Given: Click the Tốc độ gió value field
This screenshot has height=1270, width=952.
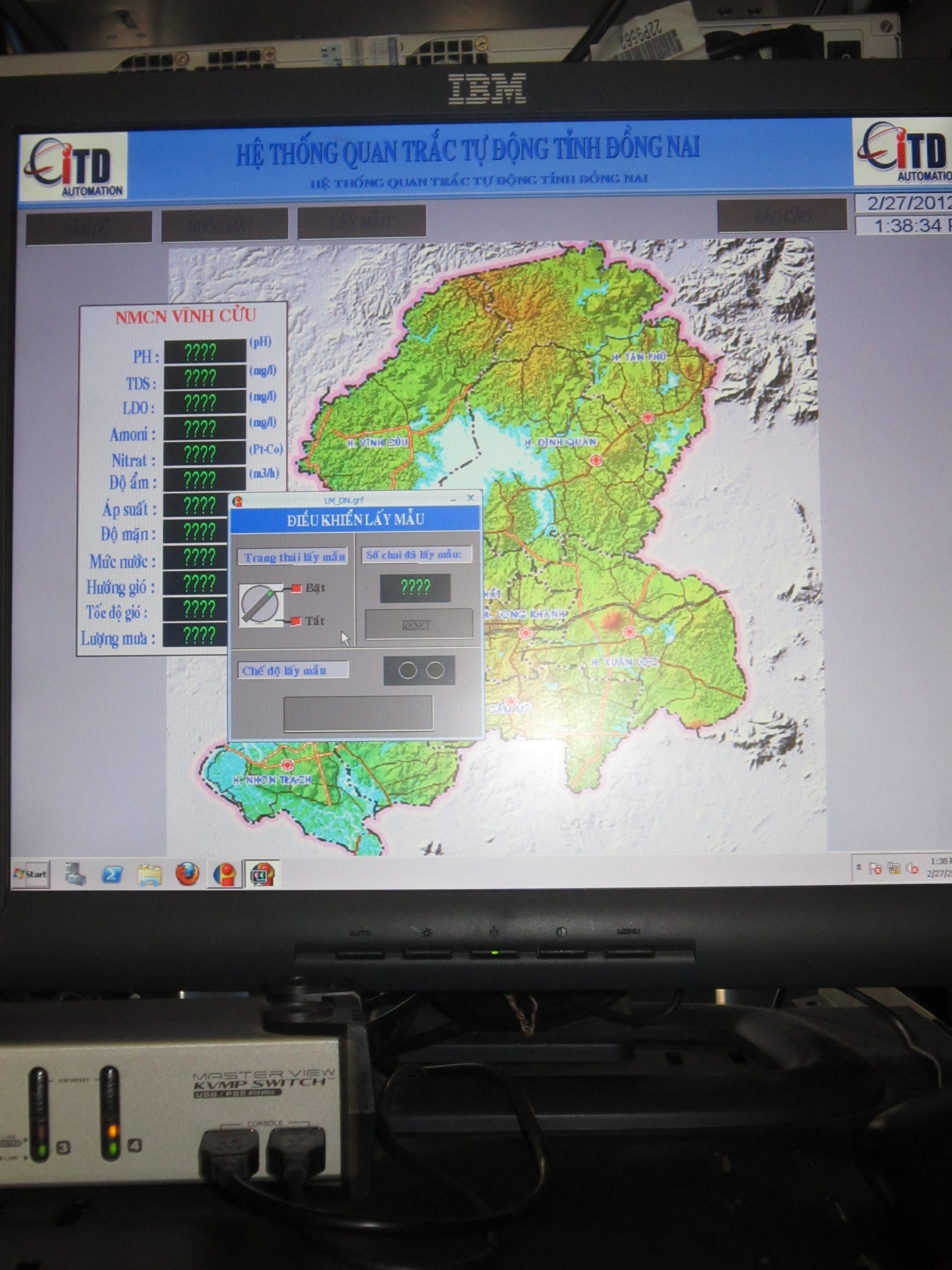Looking at the screenshot, I should pyautogui.click(x=196, y=609).
